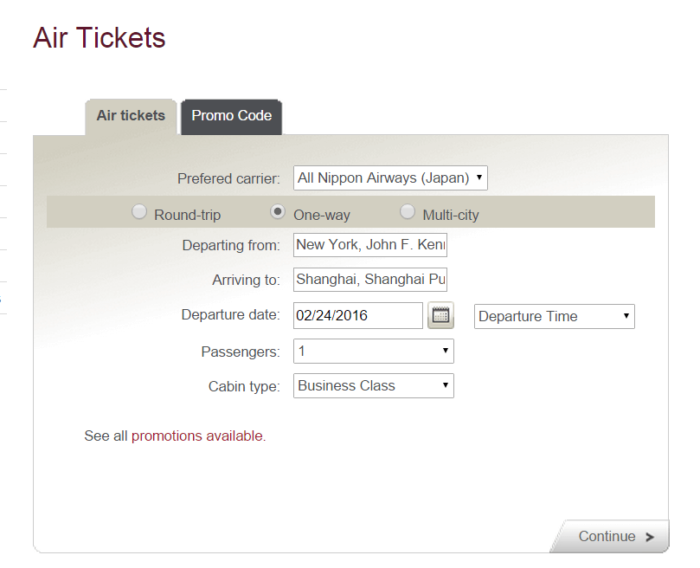Open the departure date calendar picker icon
The image size is (700, 568).
(x=441, y=315)
